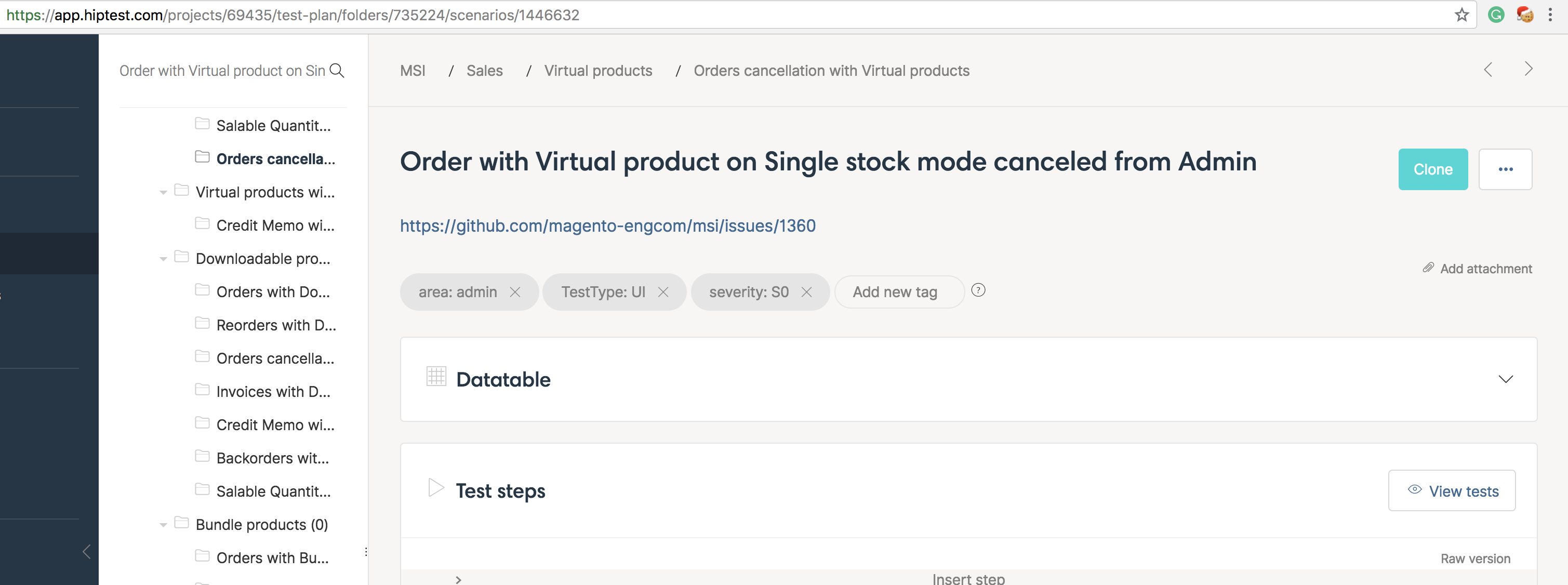Open the three-dots more options button
The image size is (1568, 585).
point(1505,169)
